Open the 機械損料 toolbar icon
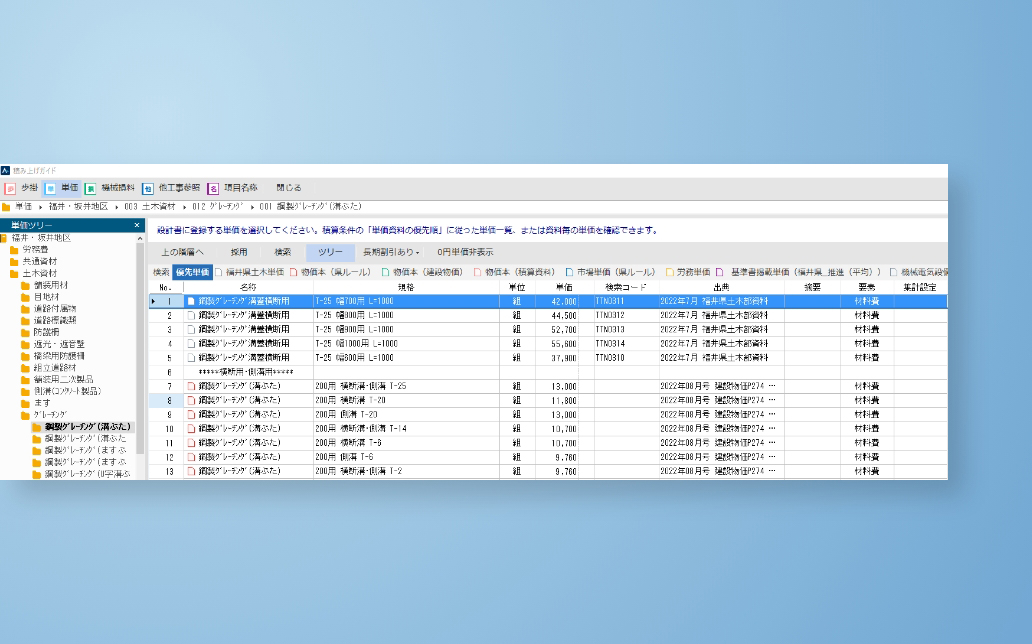Screen dimensions: 1032x644 click(90, 188)
